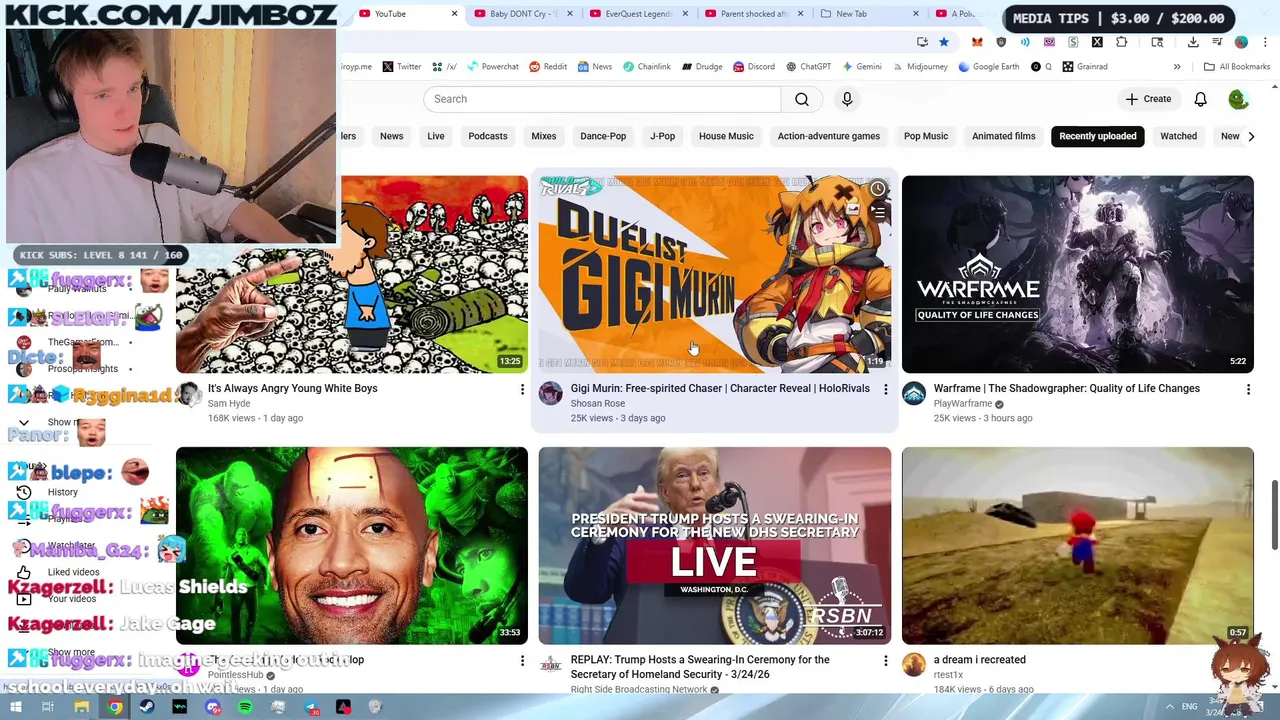Select the House Music filter chip
Image resolution: width=1280 pixels, height=720 pixels.
pyautogui.click(x=726, y=136)
